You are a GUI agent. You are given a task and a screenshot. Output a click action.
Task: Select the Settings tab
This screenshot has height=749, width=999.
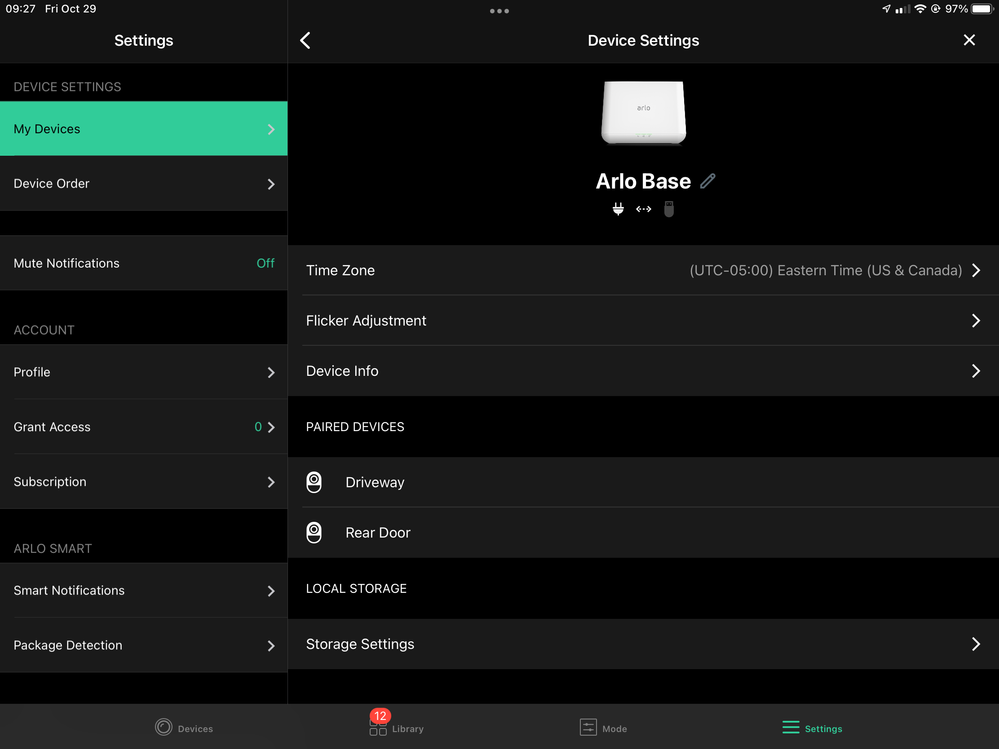[x=812, y=728]
